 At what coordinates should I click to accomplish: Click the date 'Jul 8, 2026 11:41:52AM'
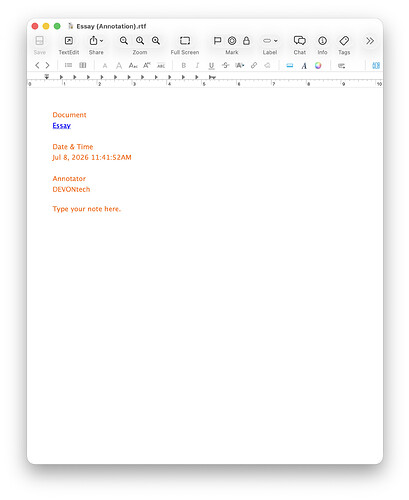coord(92,157)
